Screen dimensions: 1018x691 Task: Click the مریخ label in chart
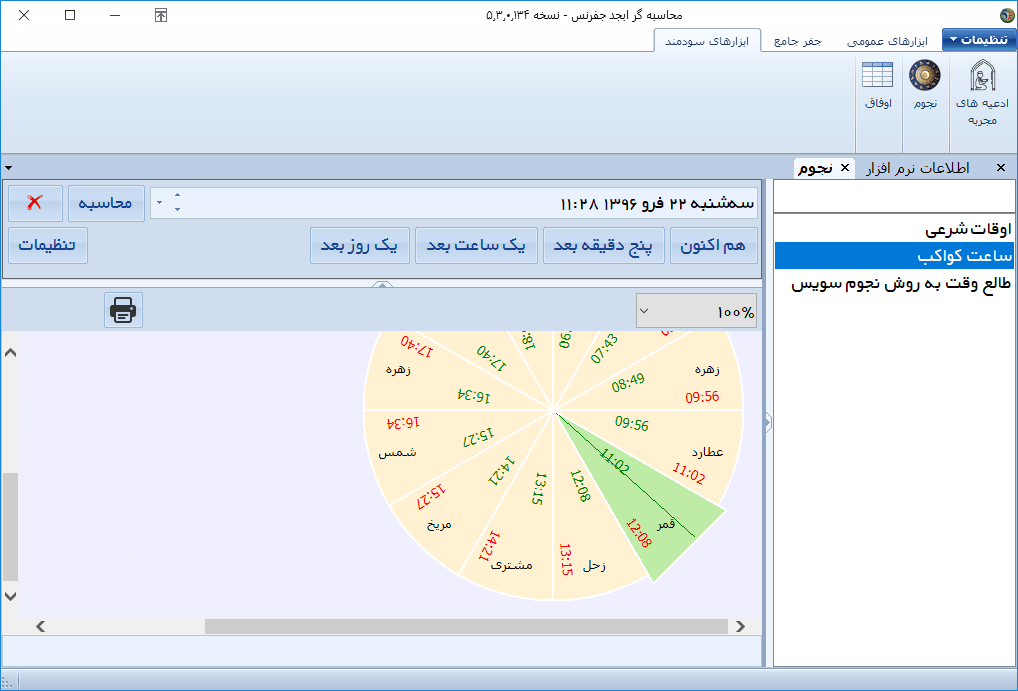(439, 525)
